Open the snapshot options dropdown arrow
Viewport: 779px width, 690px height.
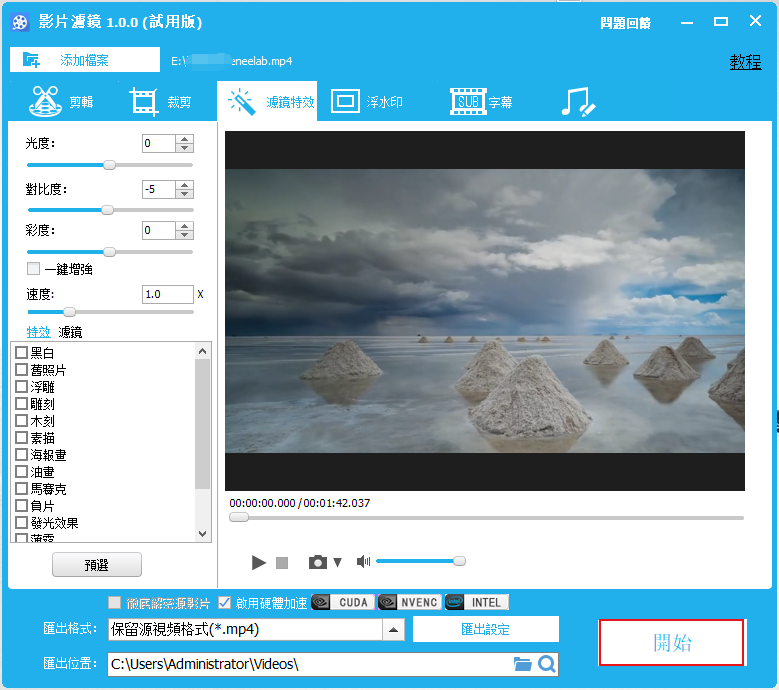tap(337, 563)
